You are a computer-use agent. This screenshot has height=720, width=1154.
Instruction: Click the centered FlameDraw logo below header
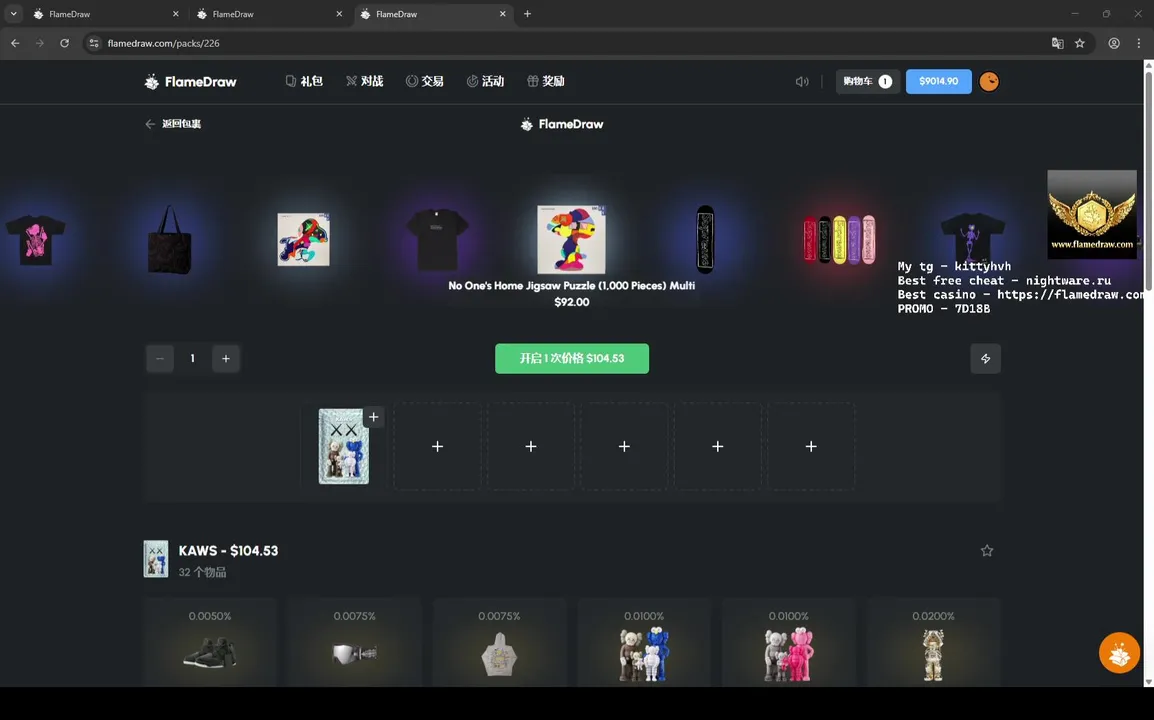pyautogui.click(x=562, y=124)
